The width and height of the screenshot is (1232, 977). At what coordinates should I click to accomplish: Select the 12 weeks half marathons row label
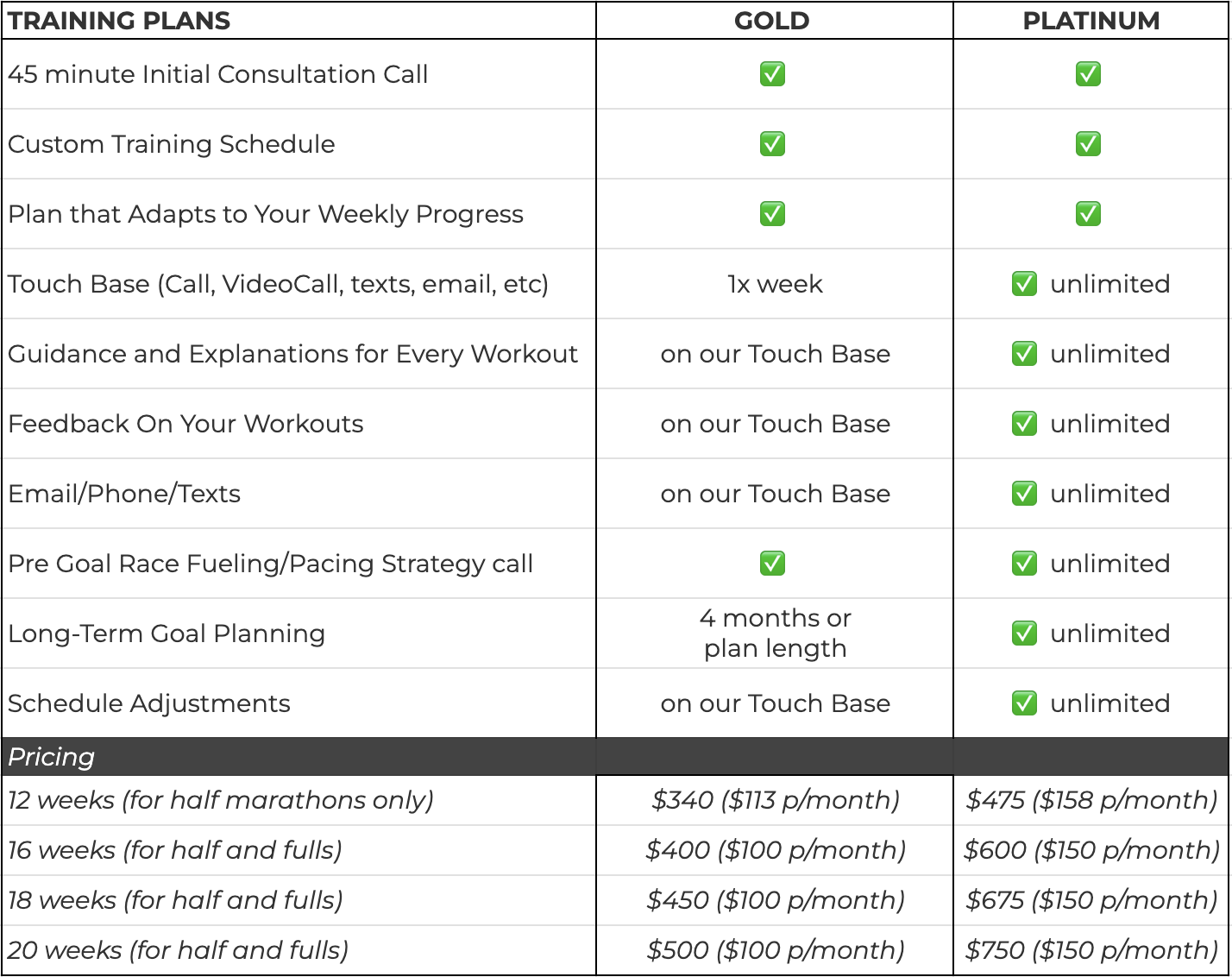[221, 800]
